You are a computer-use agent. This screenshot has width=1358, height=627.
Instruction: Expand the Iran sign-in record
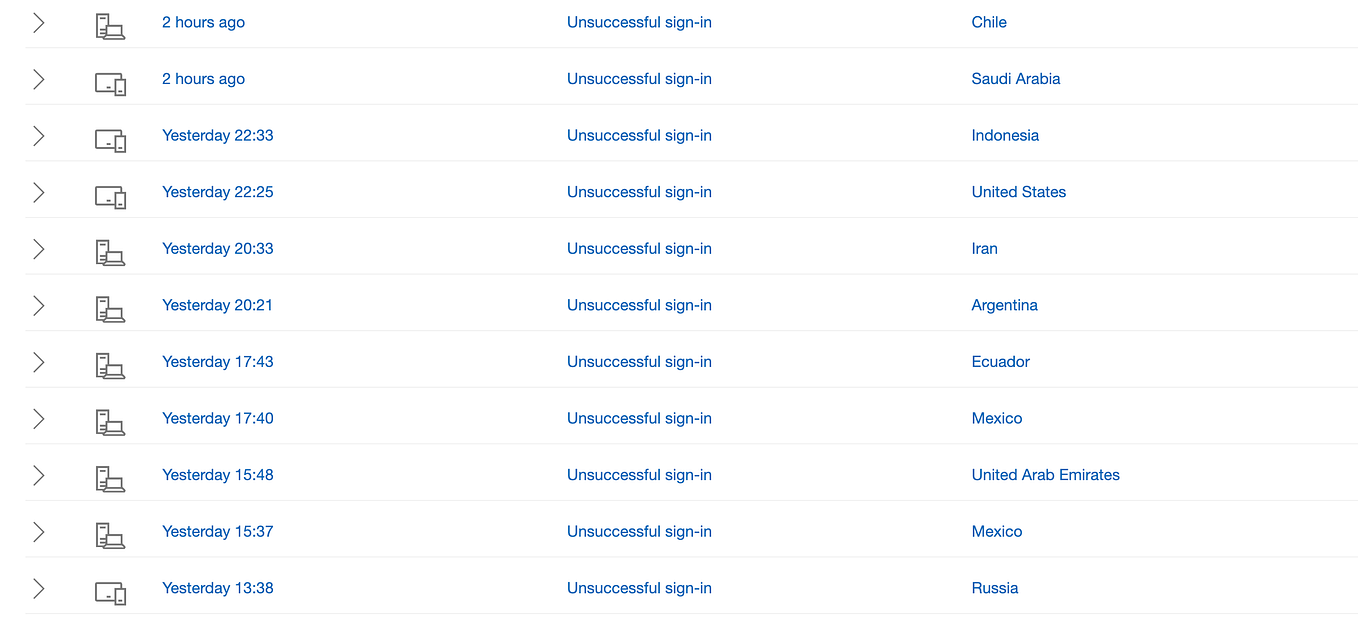38,248
